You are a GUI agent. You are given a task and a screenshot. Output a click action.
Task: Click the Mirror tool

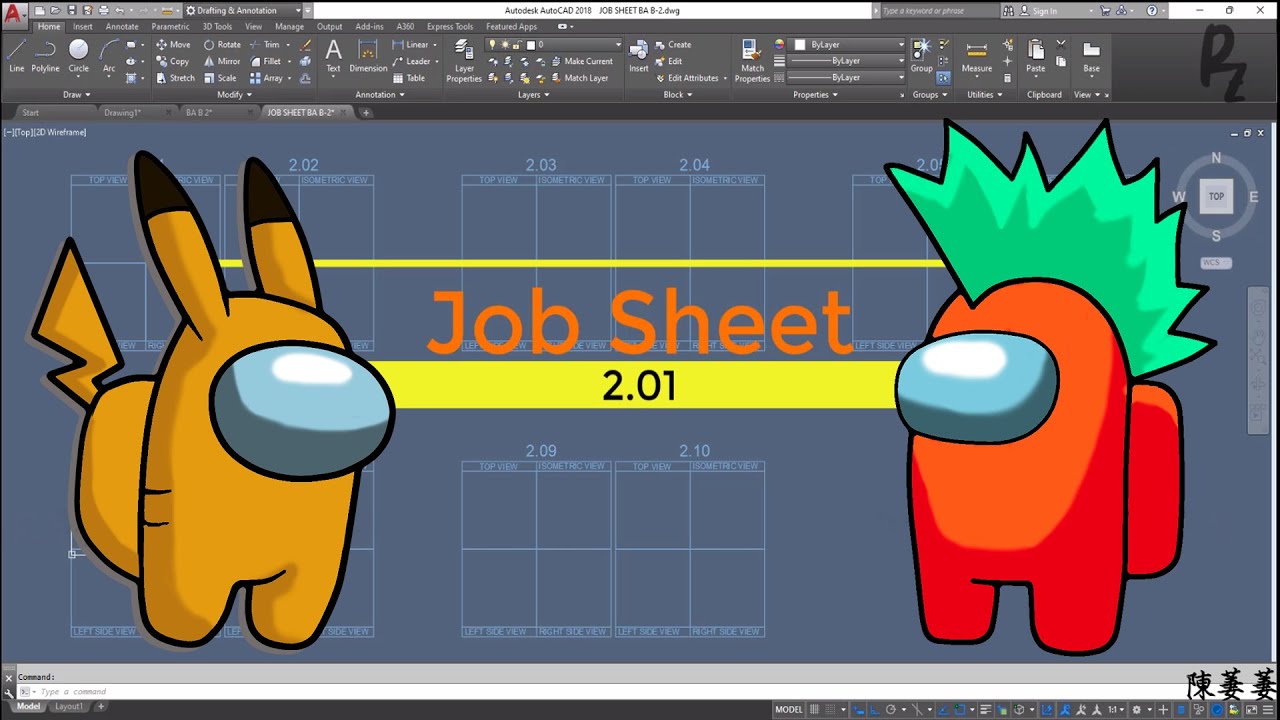(222, 61)
